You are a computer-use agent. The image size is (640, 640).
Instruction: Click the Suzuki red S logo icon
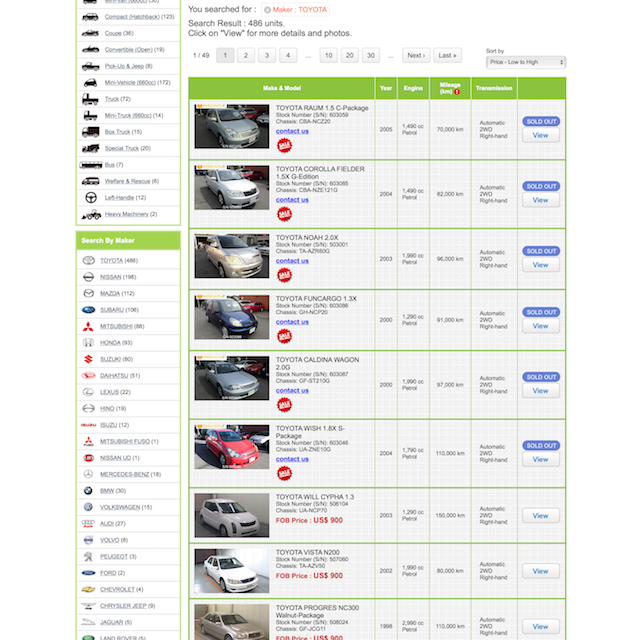(88, 359)
